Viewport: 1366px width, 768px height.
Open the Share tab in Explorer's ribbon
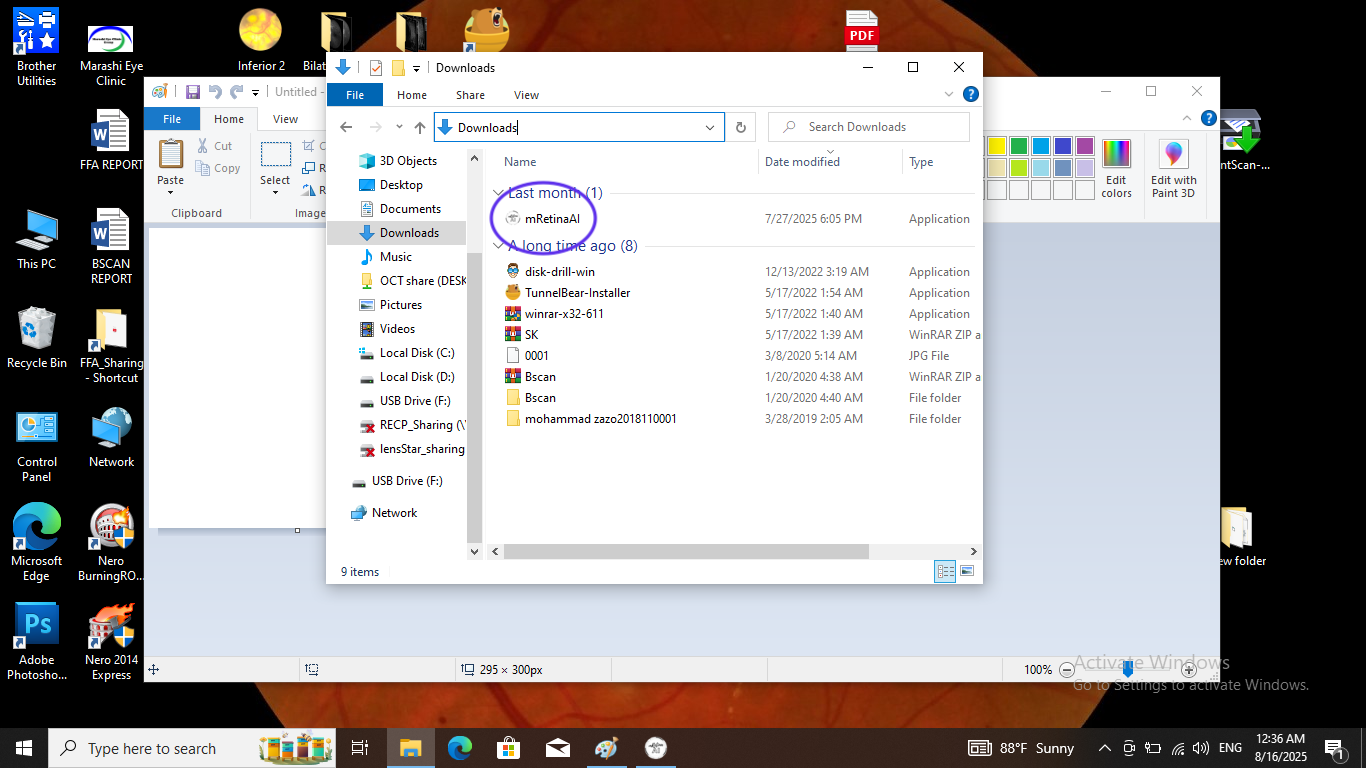tap(469, 94)
